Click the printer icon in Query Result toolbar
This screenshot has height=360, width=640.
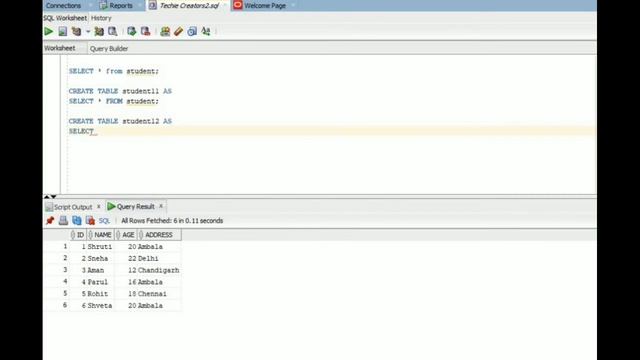point(63,221)
